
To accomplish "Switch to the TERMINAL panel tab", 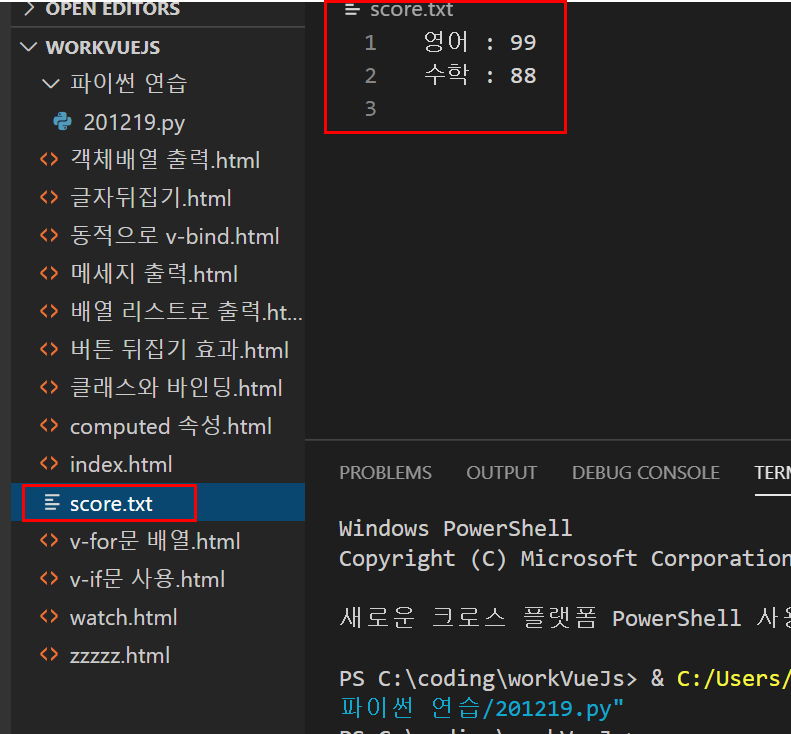I will coord(772,473).
